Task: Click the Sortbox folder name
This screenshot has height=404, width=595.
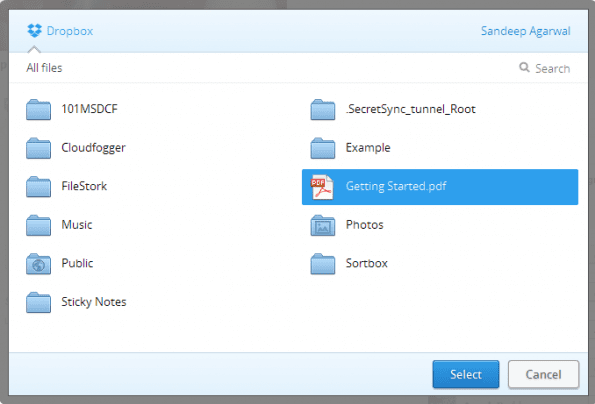Action: point(367,263)
